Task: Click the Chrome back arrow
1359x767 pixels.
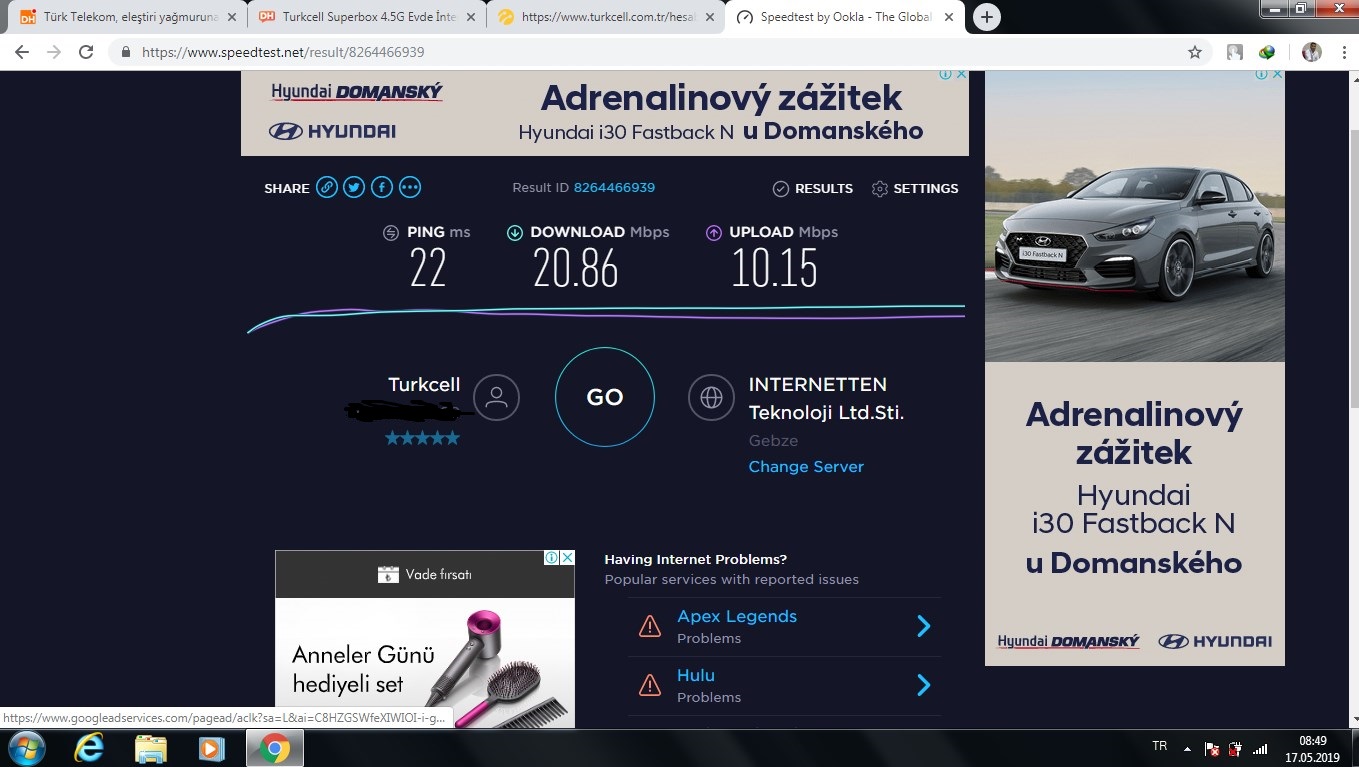Action: point(21,52)
